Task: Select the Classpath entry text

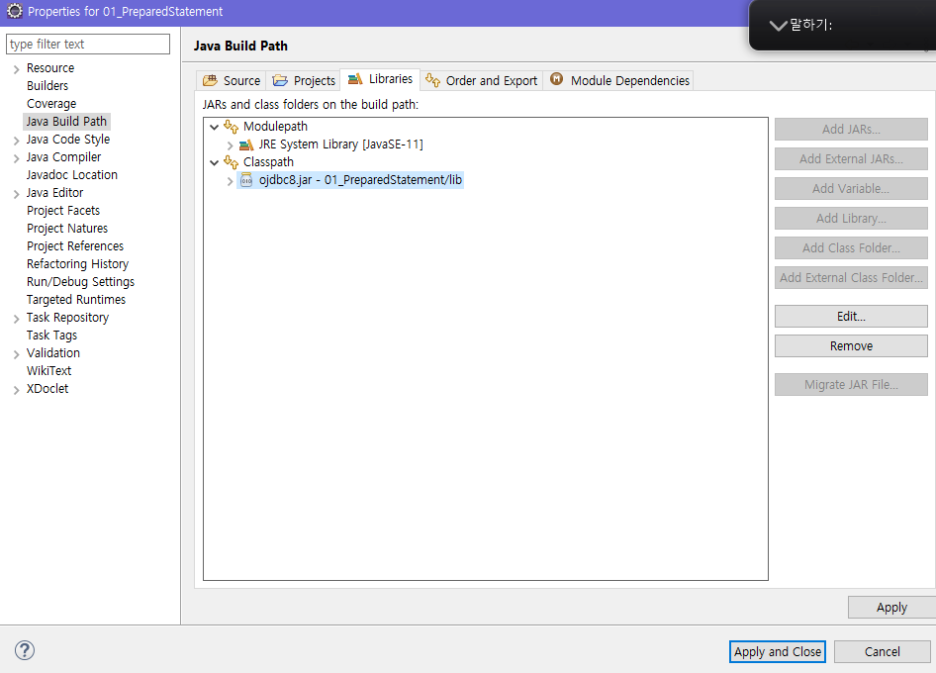Action: coord(268,162)
